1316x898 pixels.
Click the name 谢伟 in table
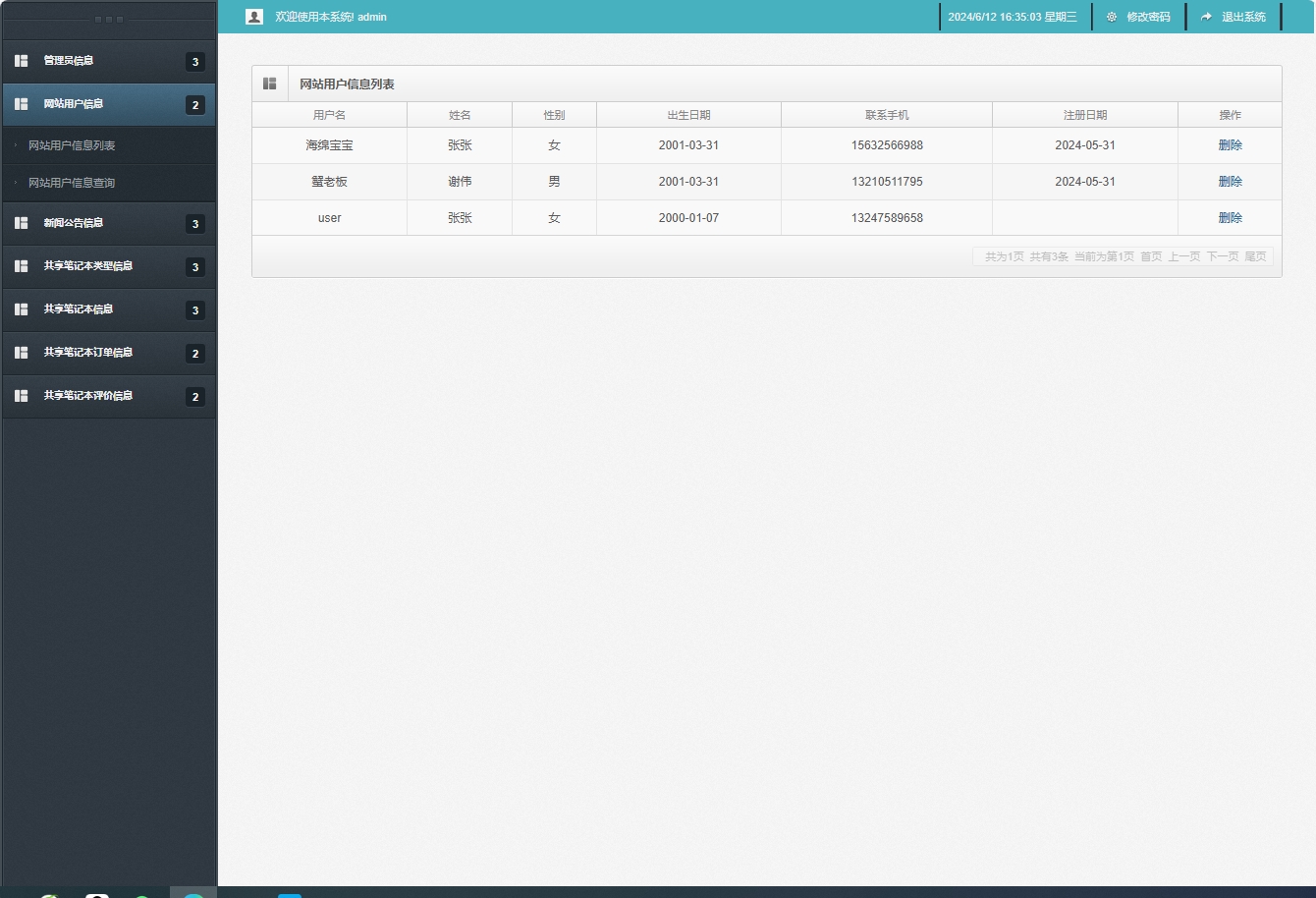tap(460, 182)
